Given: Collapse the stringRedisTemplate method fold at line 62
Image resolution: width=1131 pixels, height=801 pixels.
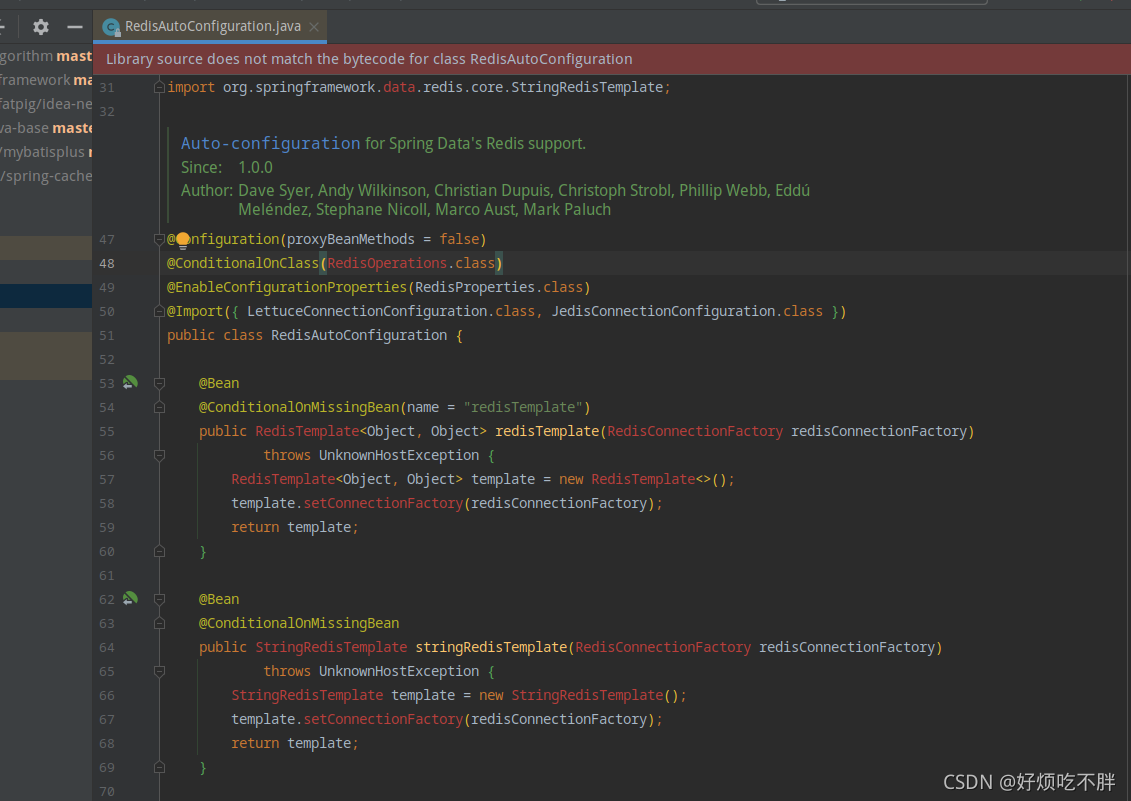Looking at the screenshot, I should coord(159,599).
